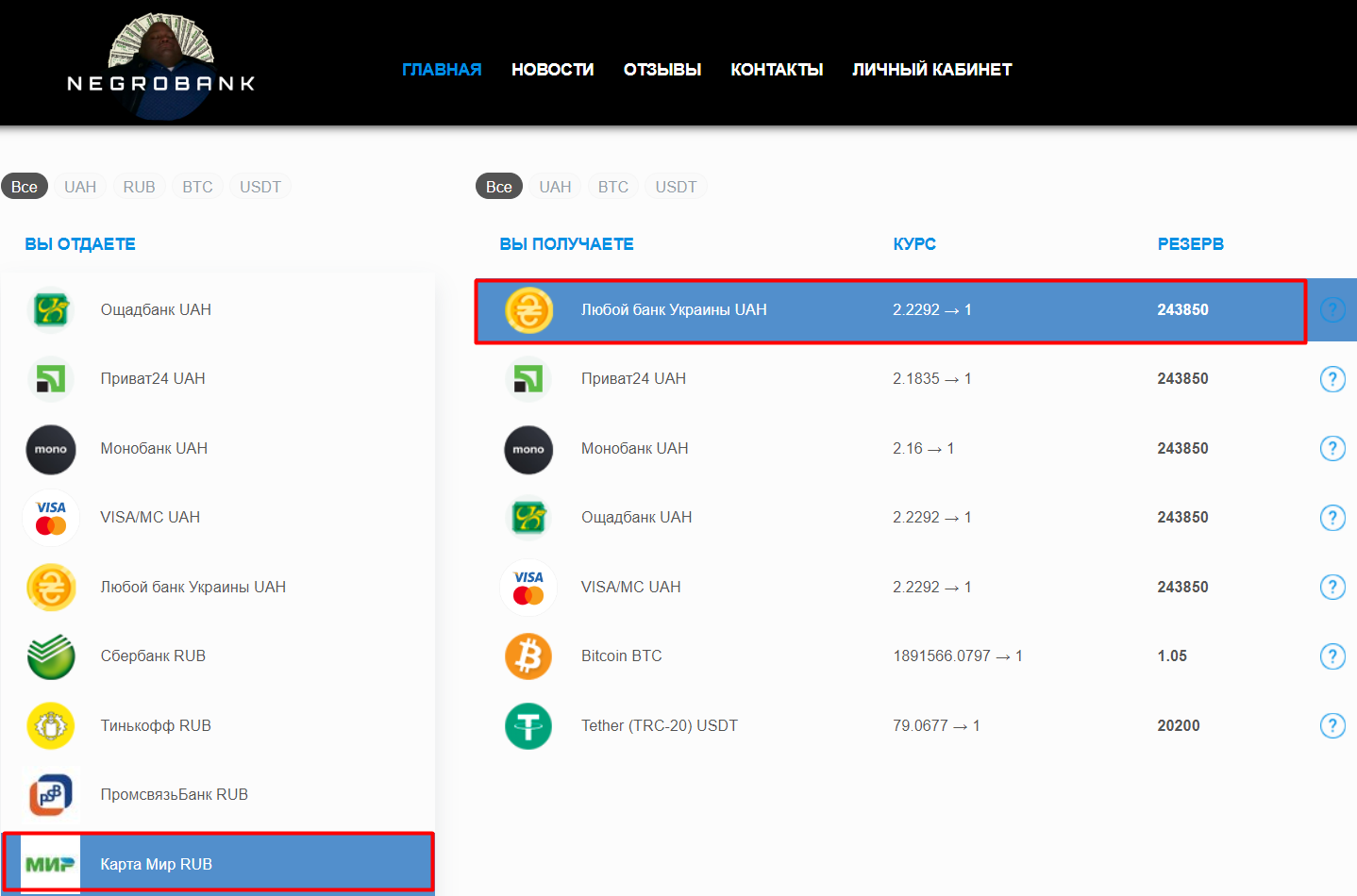The height and width of the screenshot is (896, 1357).
Task: Click the reserve value 20200
Action: pyautogui.click(x=1179, y=725)
